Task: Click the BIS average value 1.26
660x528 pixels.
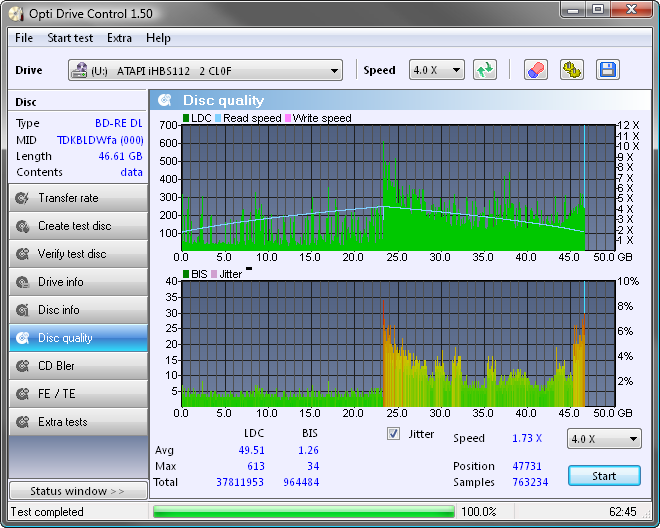Action: click(x=308, y=450)
